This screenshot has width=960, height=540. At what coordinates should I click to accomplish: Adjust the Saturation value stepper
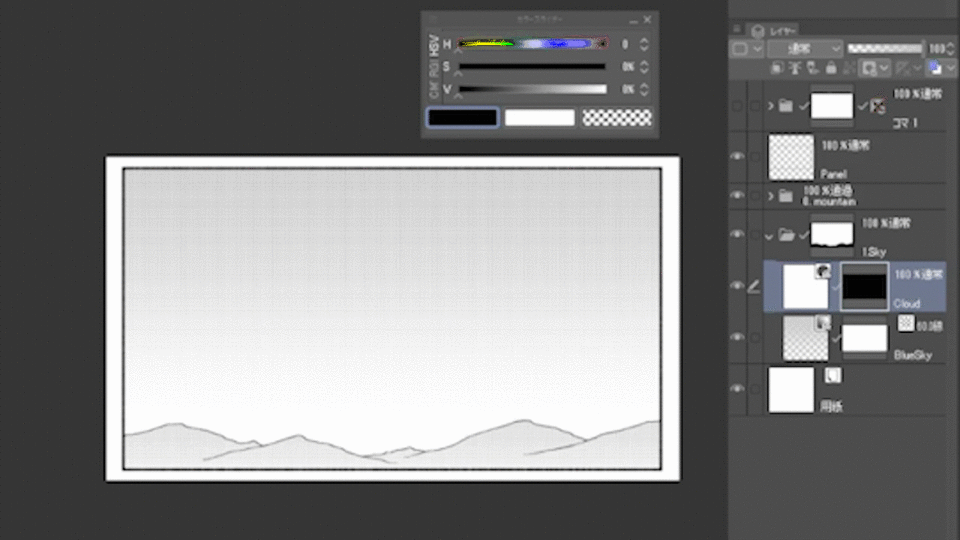644,66
